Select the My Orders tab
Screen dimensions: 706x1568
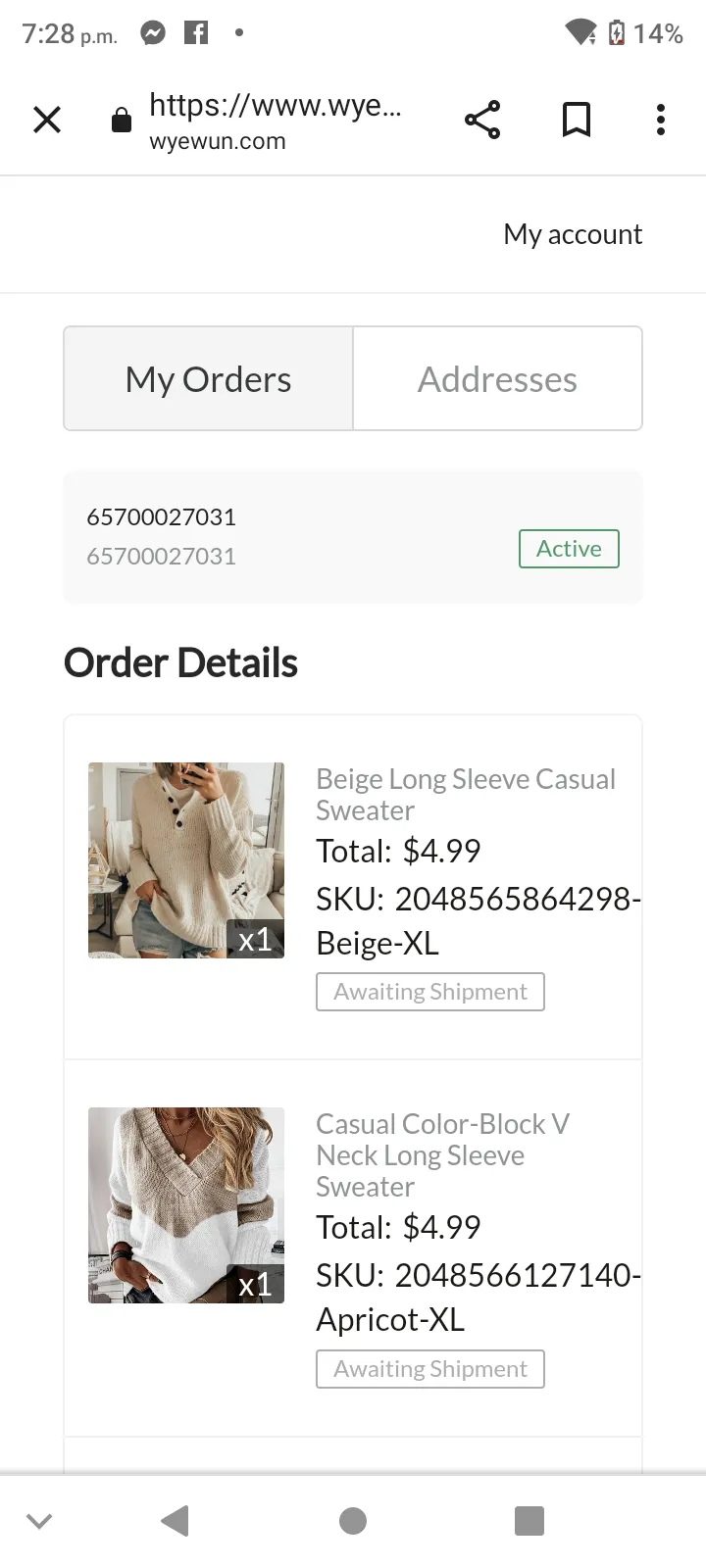(x=208, y=378)
